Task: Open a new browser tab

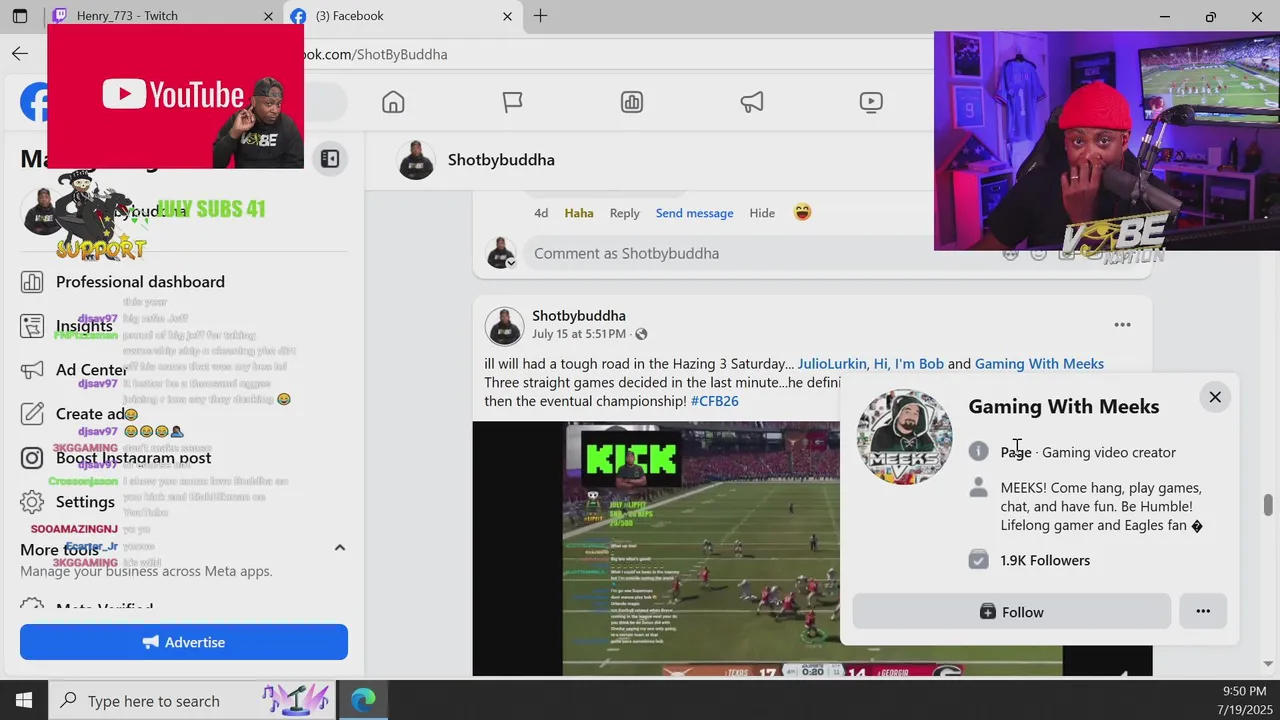Action: (540, 16)
